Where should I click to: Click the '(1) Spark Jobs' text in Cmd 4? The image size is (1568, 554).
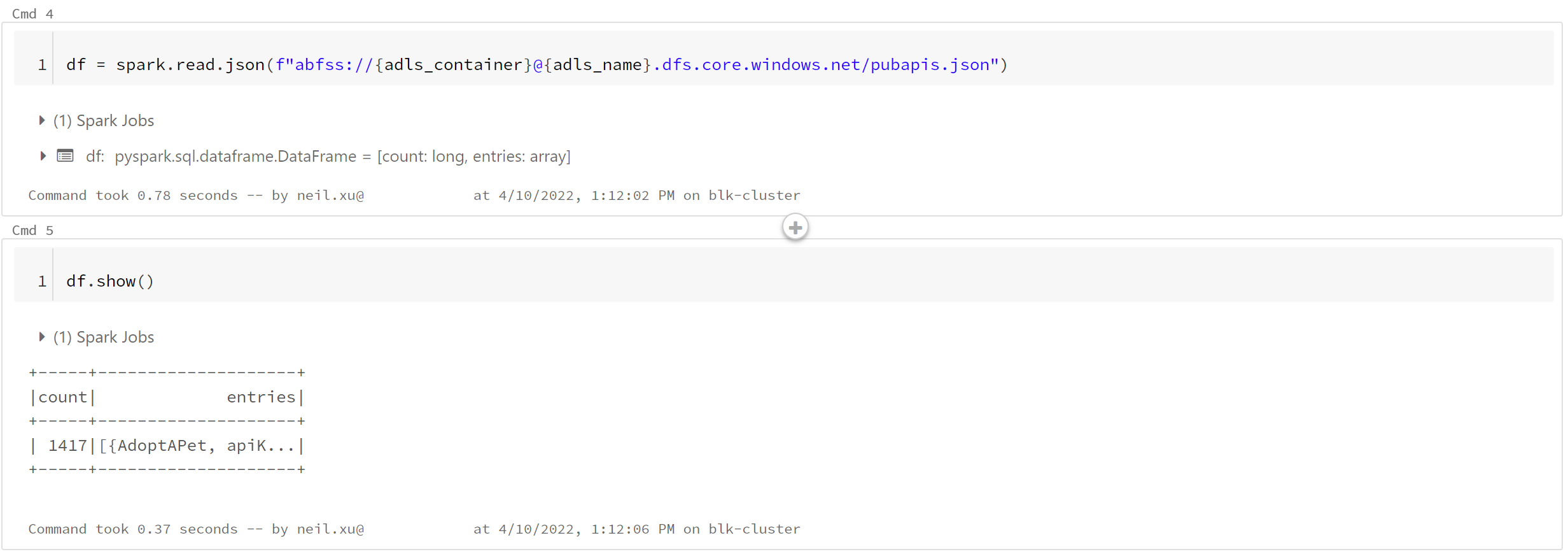(104, 121)
